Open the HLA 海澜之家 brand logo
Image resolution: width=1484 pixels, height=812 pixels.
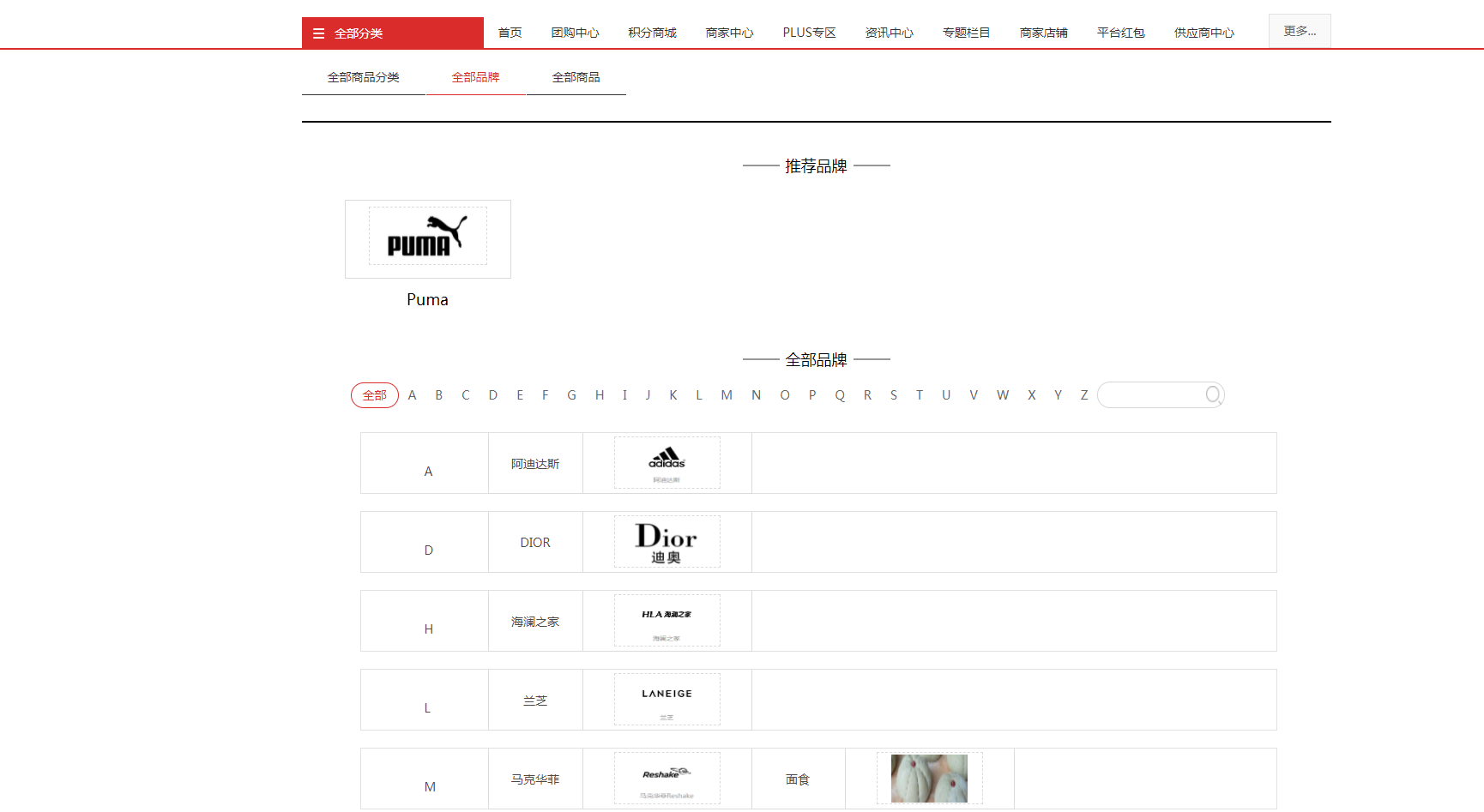pos(667,620)
